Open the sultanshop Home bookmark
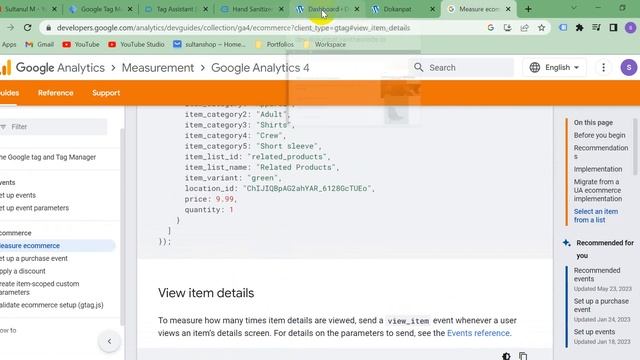Image resolution: width=640 pixels, height=360 pixels. point(209,44)
